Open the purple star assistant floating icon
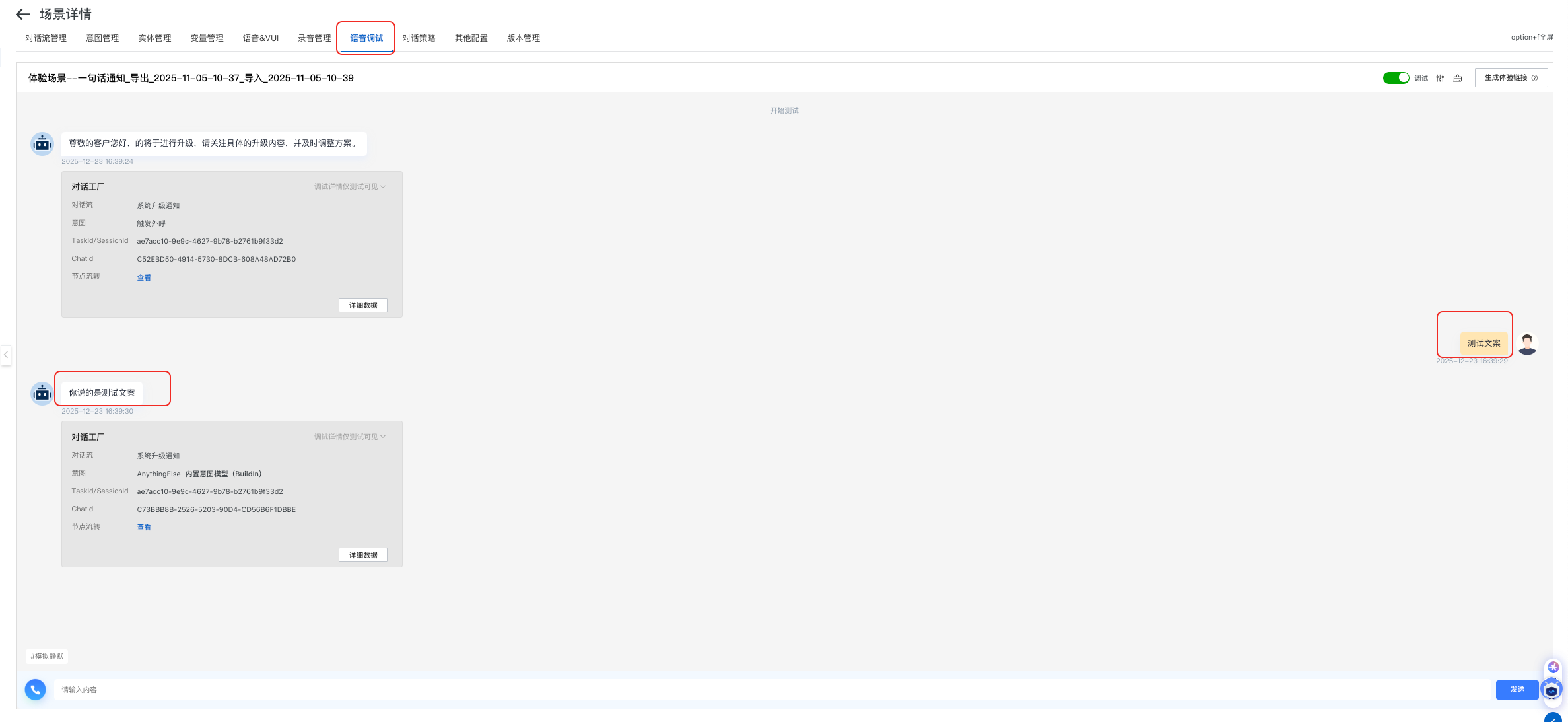Image resolution: width=1568 pixels, height=722 pixels. click(x=1553, y=667)
